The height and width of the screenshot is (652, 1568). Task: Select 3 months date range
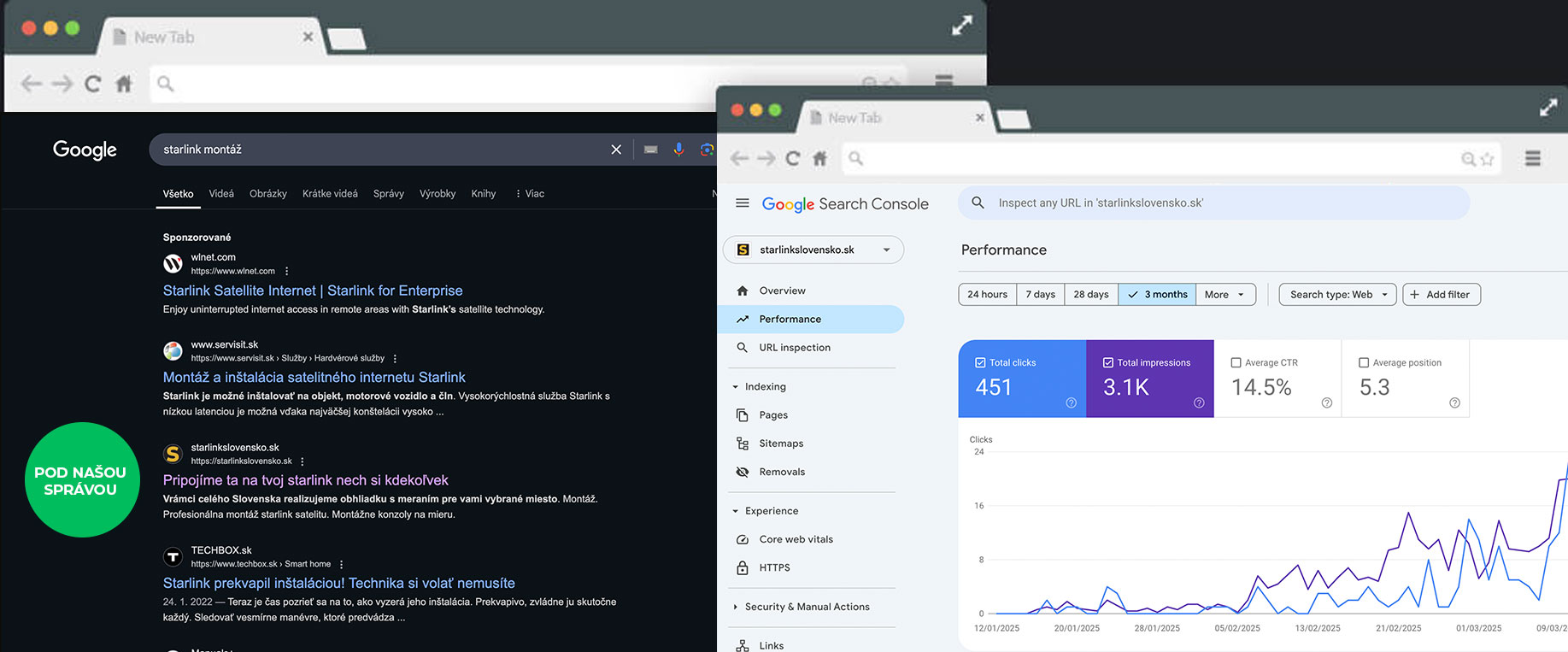point(1157,295)
